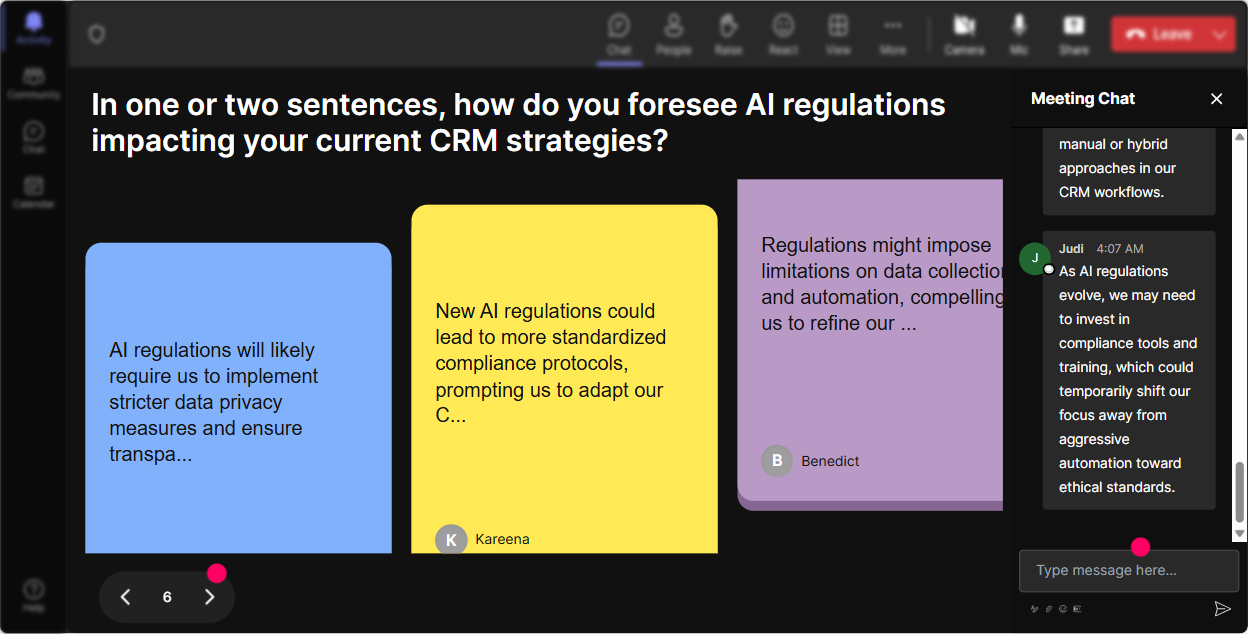Click the name Benedict on purple card
1248x634 pixels.
point(830,461)
